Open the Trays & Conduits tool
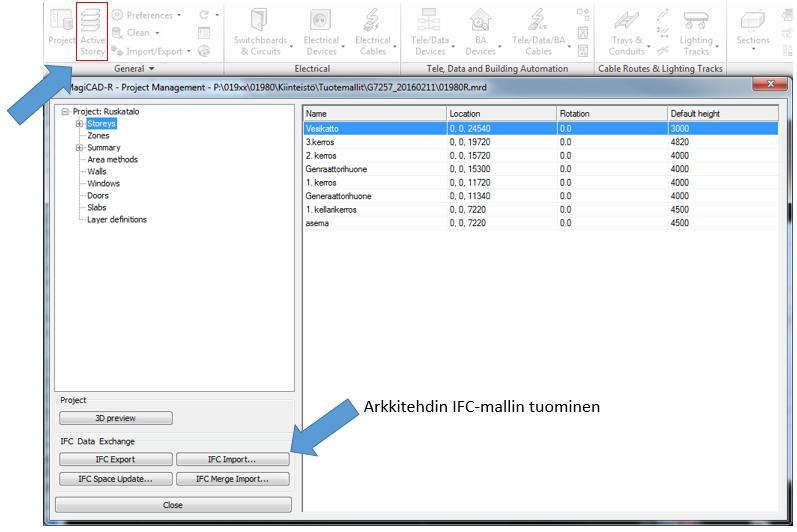797x532 pixels. click(627, 32)
